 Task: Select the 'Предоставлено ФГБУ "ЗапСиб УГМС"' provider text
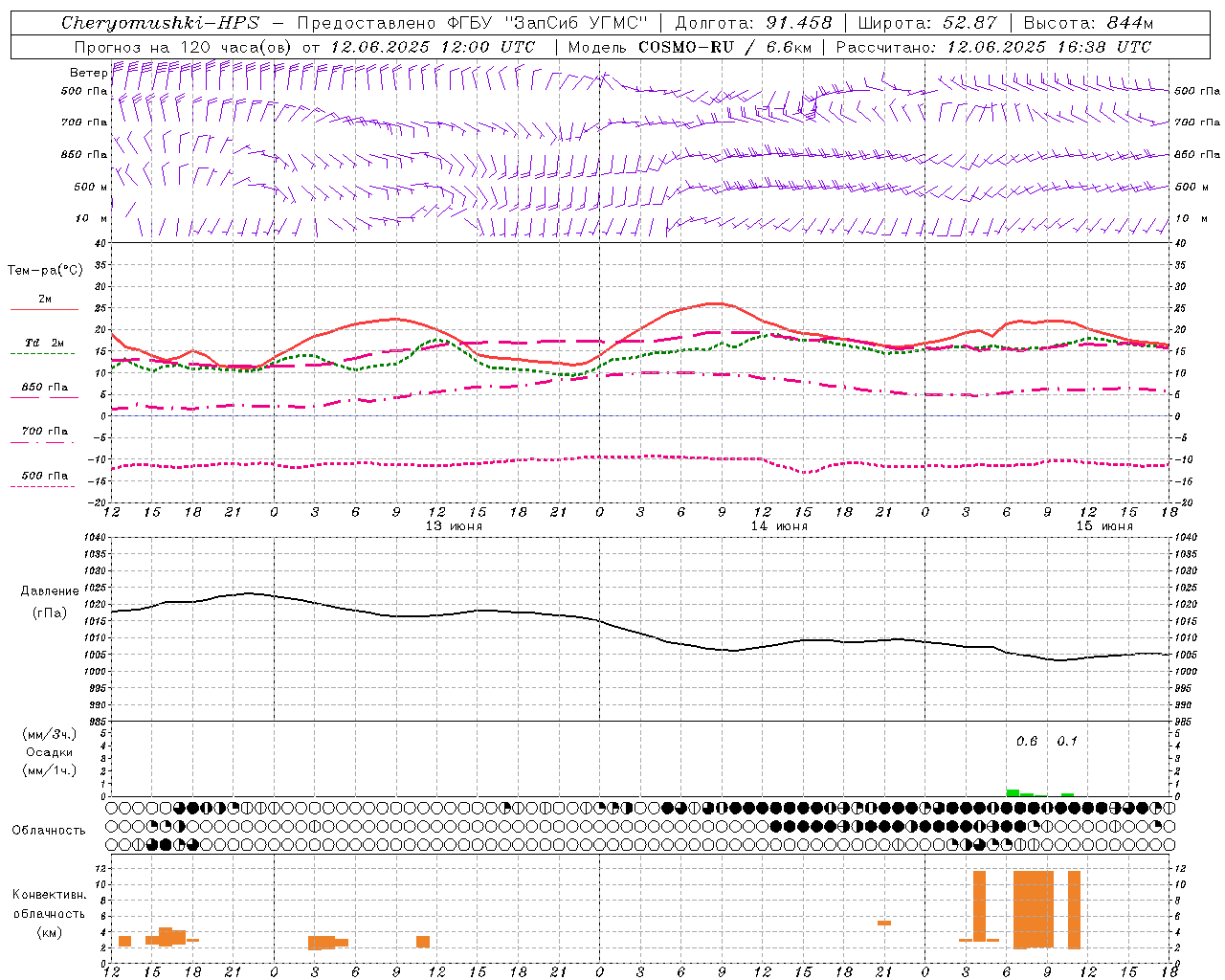click(x=473, y=23)
